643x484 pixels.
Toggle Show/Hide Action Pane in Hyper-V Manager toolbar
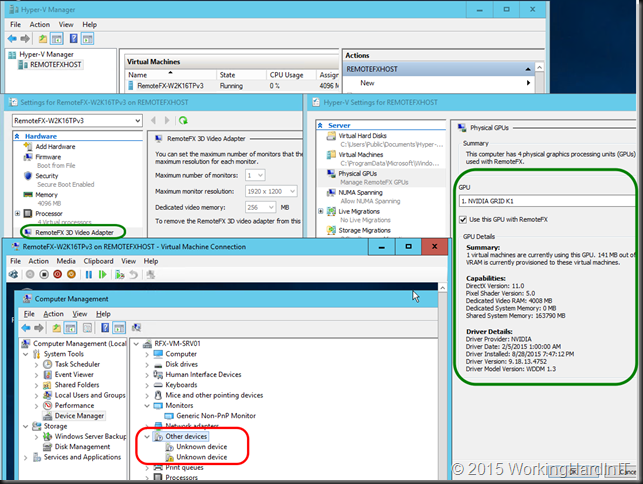pos(87,39)
